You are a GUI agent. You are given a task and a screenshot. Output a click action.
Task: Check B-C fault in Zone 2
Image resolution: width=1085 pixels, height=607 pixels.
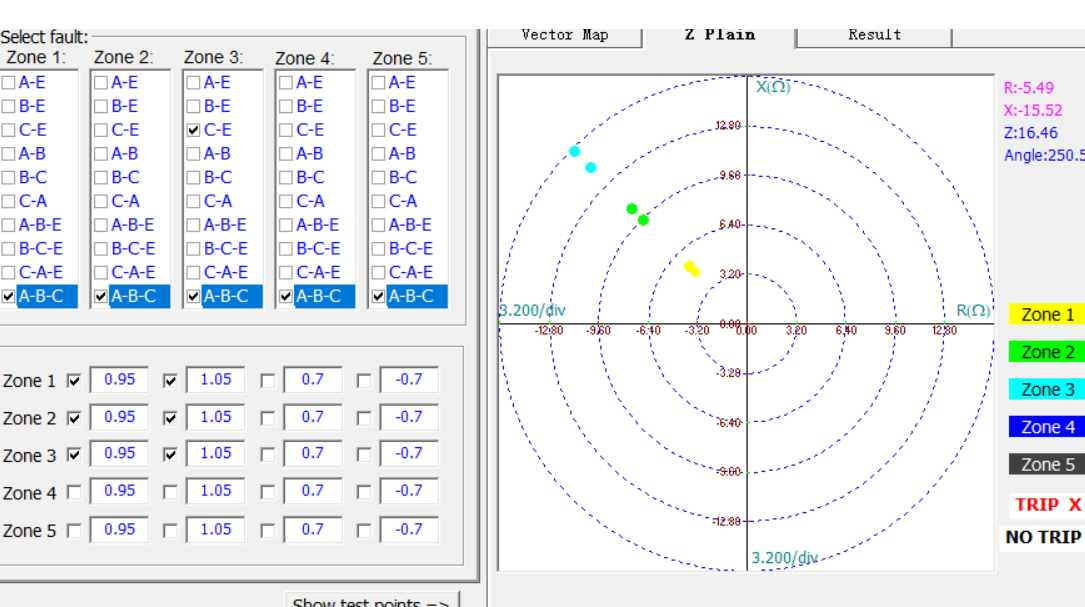(x=100, y=178)
